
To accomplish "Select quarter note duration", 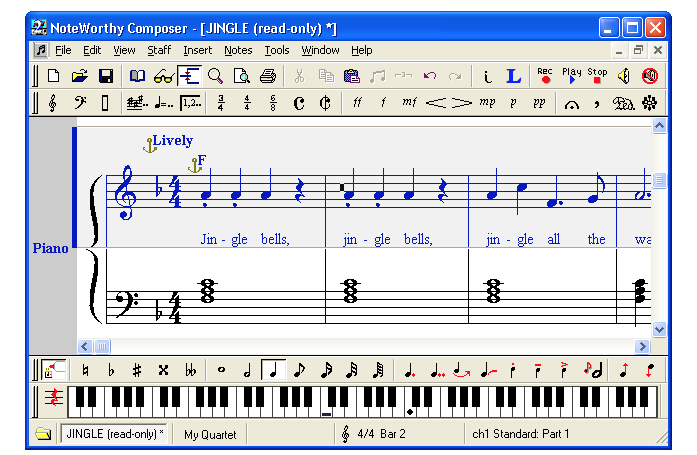I will tap(273, 370).
